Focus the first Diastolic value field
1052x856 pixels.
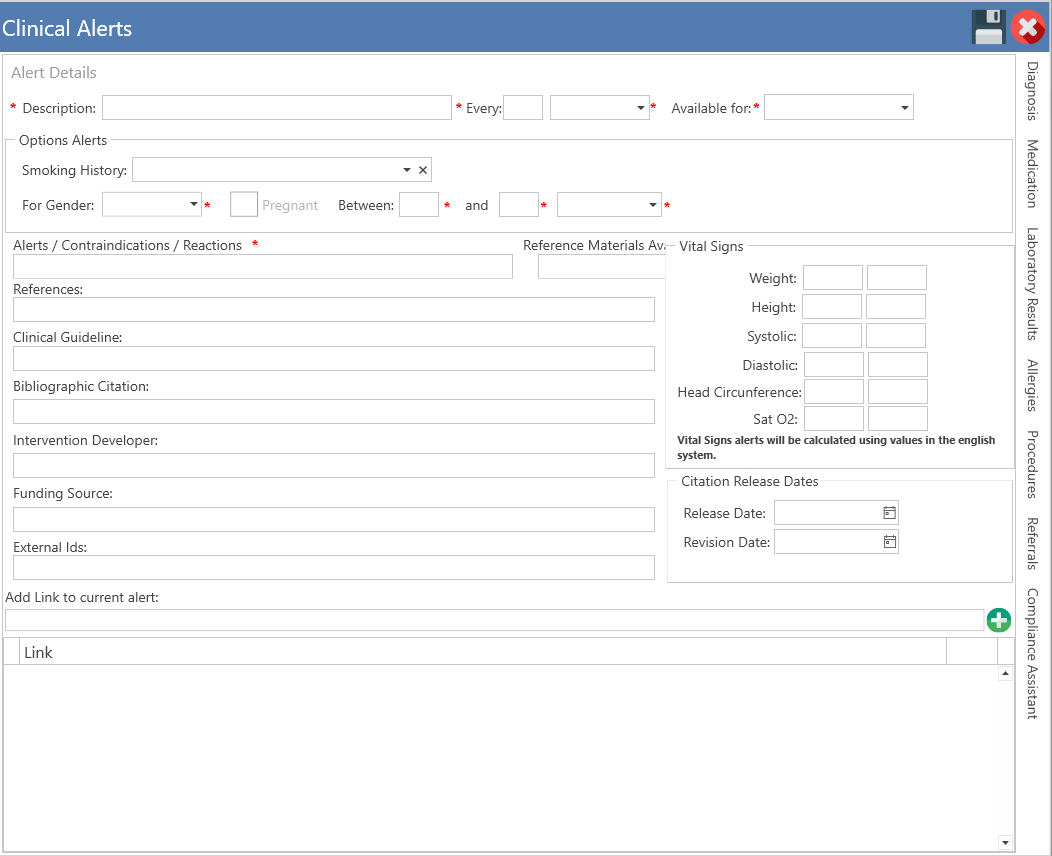coord(834,364)
